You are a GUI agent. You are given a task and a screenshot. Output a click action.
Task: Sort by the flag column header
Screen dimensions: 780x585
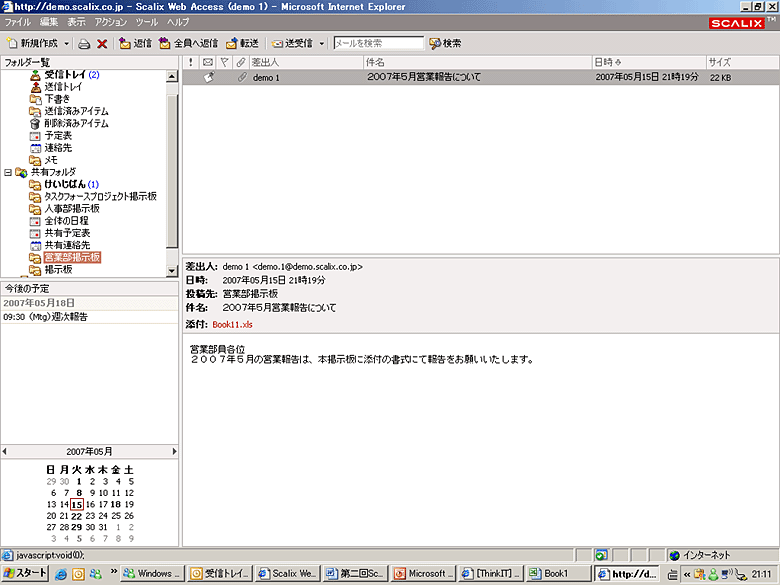[x=224, y=62]
